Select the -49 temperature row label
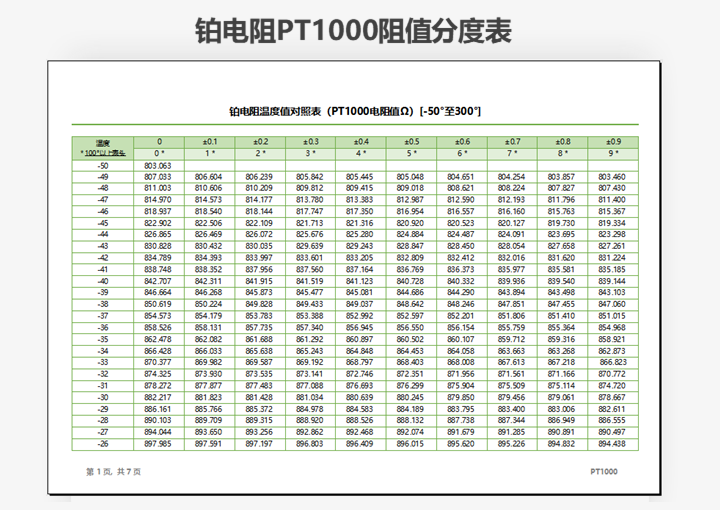720x510 pixels. coord(103,177)
